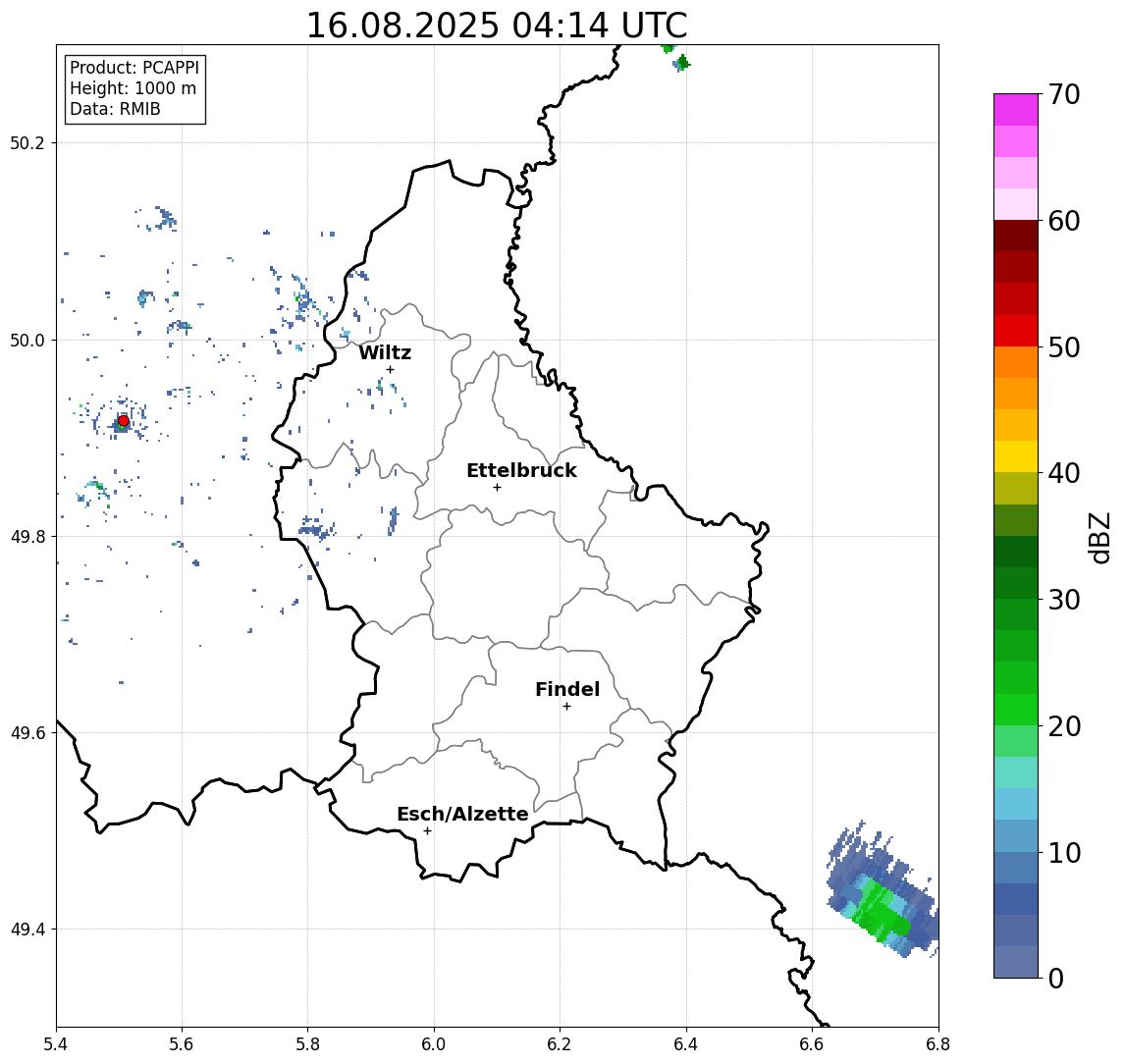The height and width of the screenshot is (1064, 1124).
Task: Click the longitude label 6.4
Action: tap(686, 1044)
